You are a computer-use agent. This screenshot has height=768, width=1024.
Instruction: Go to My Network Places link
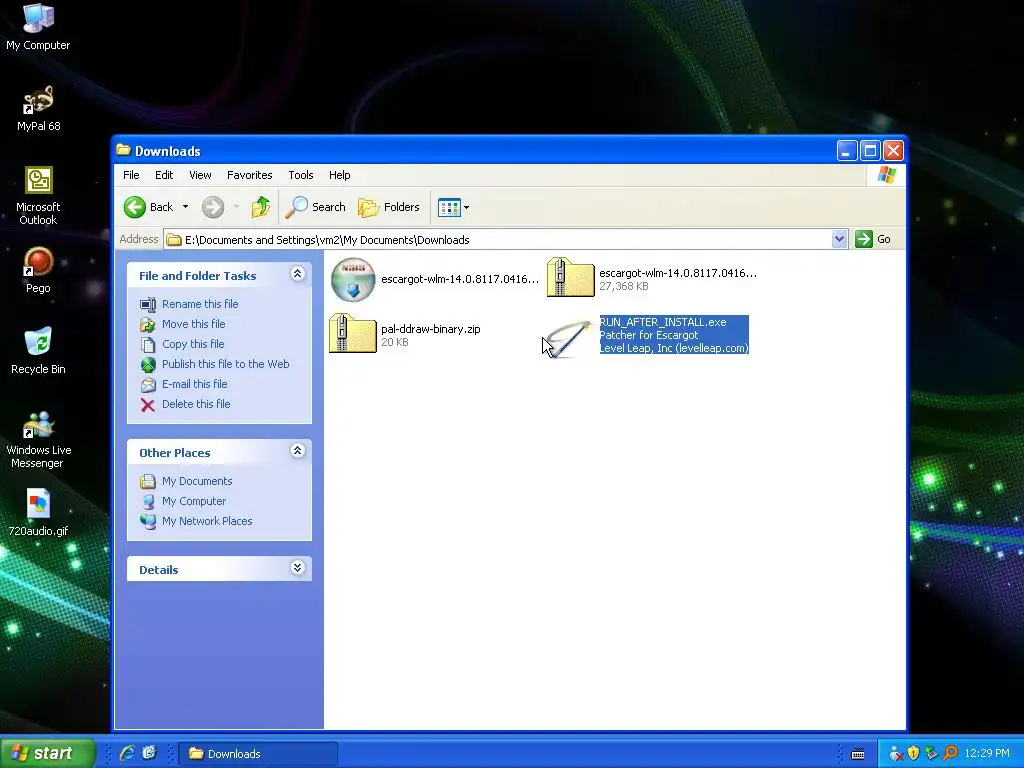coord(207,521)
